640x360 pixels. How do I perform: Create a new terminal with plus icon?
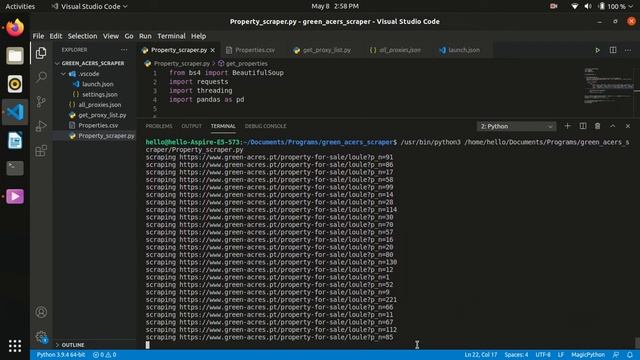pyautogui.click(x=567, y=126)
